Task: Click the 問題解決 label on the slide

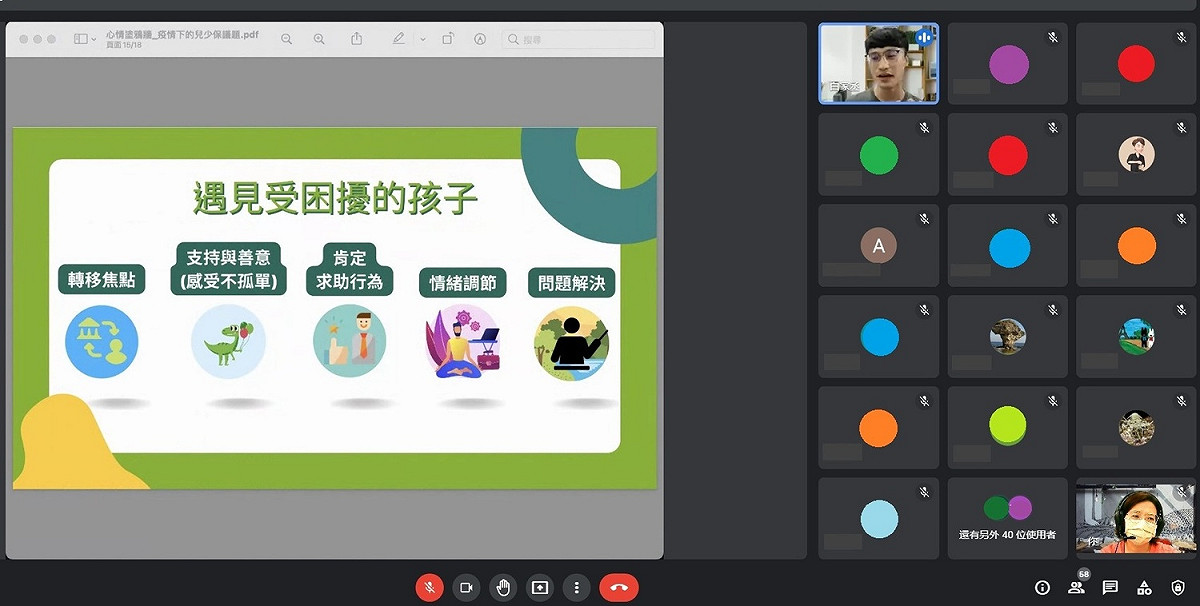Action: point(571,283)
